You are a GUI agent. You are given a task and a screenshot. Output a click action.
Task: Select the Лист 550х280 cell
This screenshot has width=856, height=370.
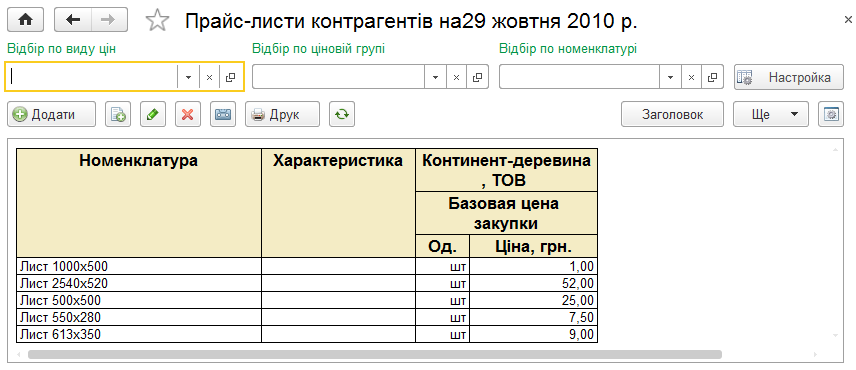[x=139, y=317]
